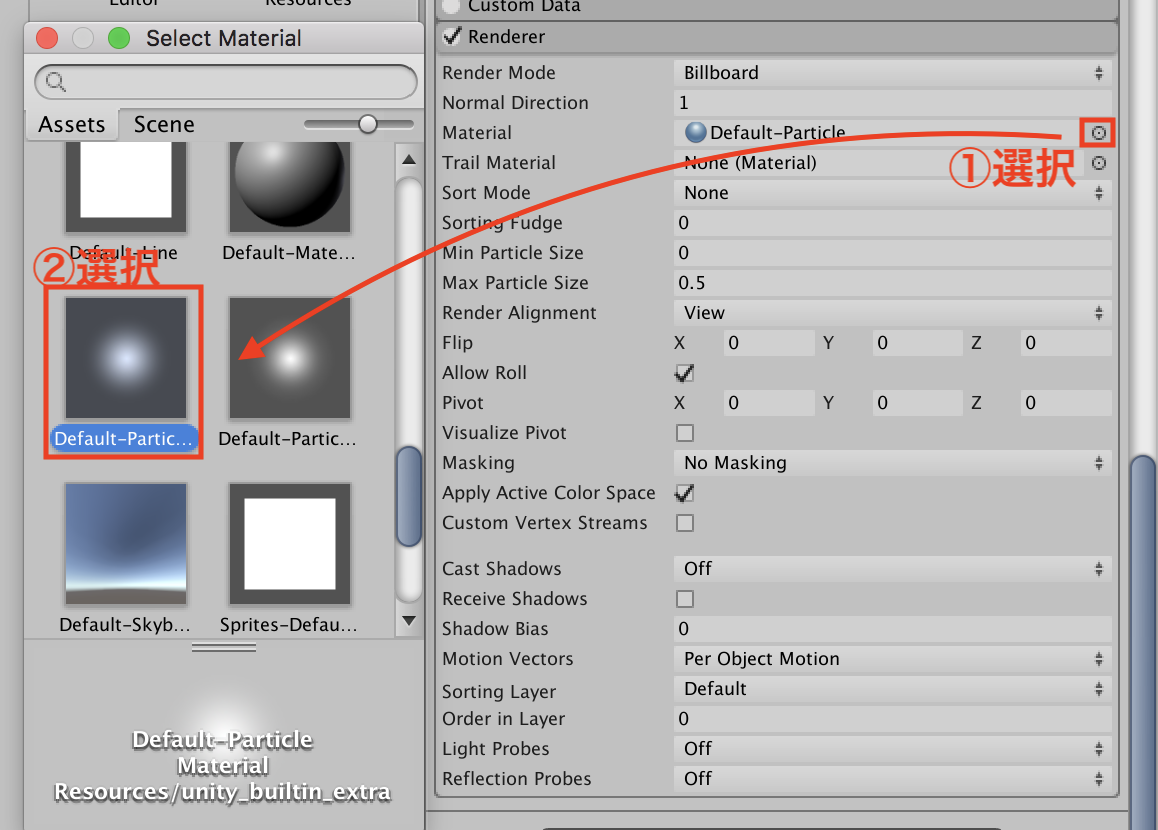The width and height of the screenshot is (1158, 830).
Task: Select the Default-Skybox material thumbnail
Action: tap(125, 544)
